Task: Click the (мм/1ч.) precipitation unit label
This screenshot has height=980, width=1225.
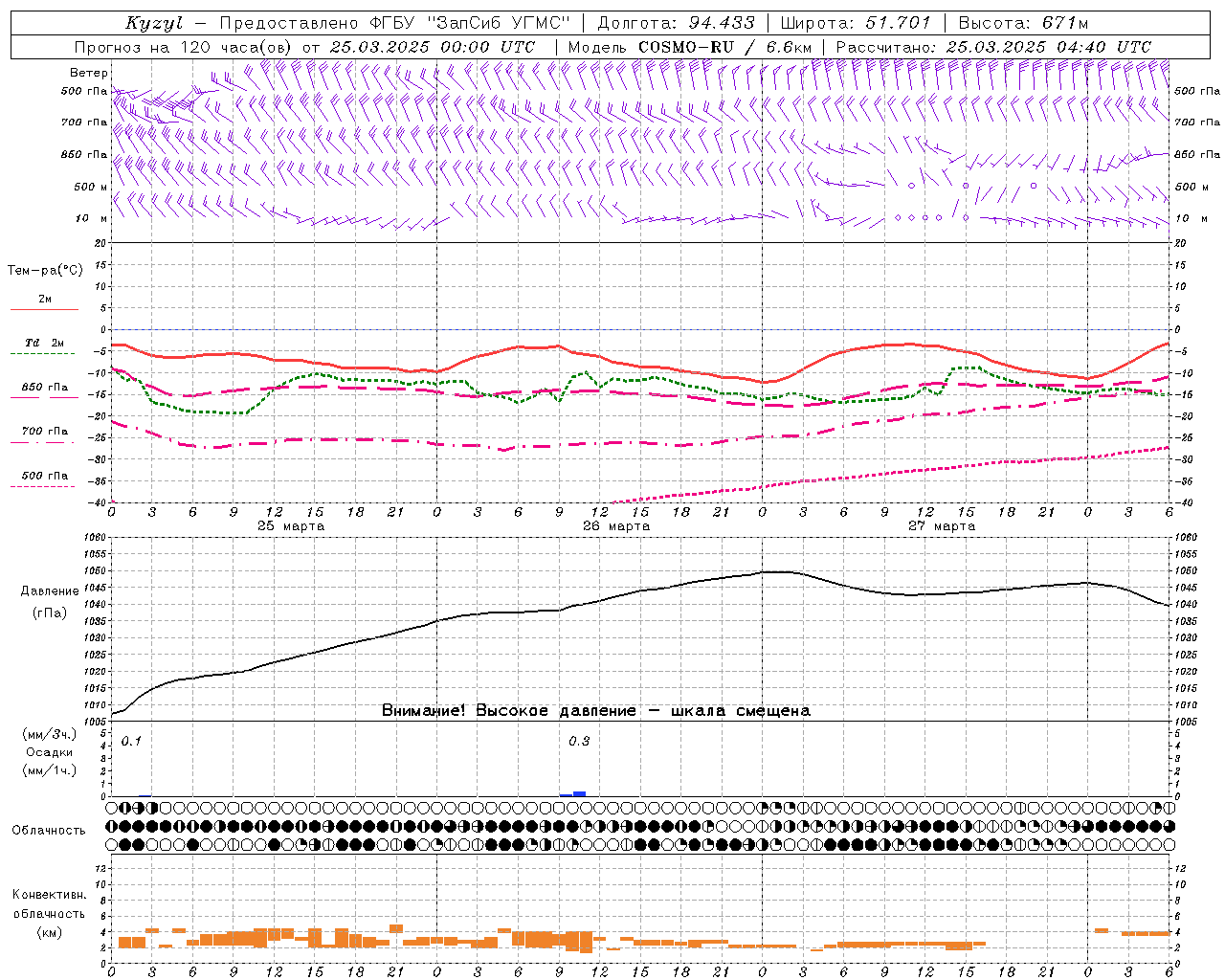Action: [50, 769]
